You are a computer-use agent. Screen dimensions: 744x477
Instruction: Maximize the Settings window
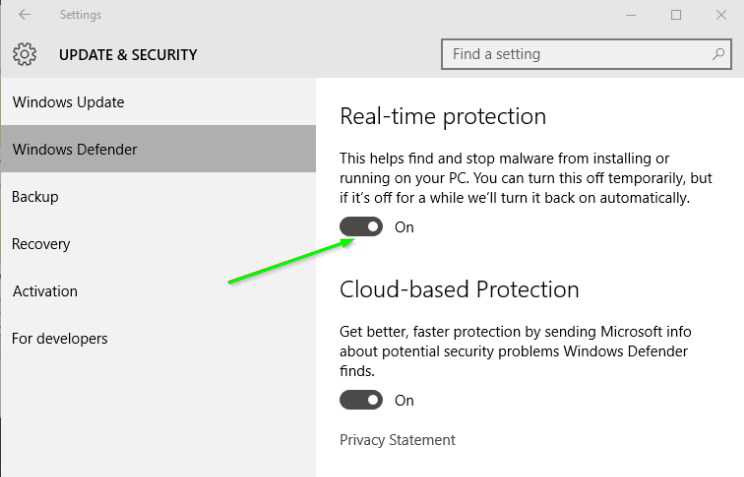[x=676, y=15]
